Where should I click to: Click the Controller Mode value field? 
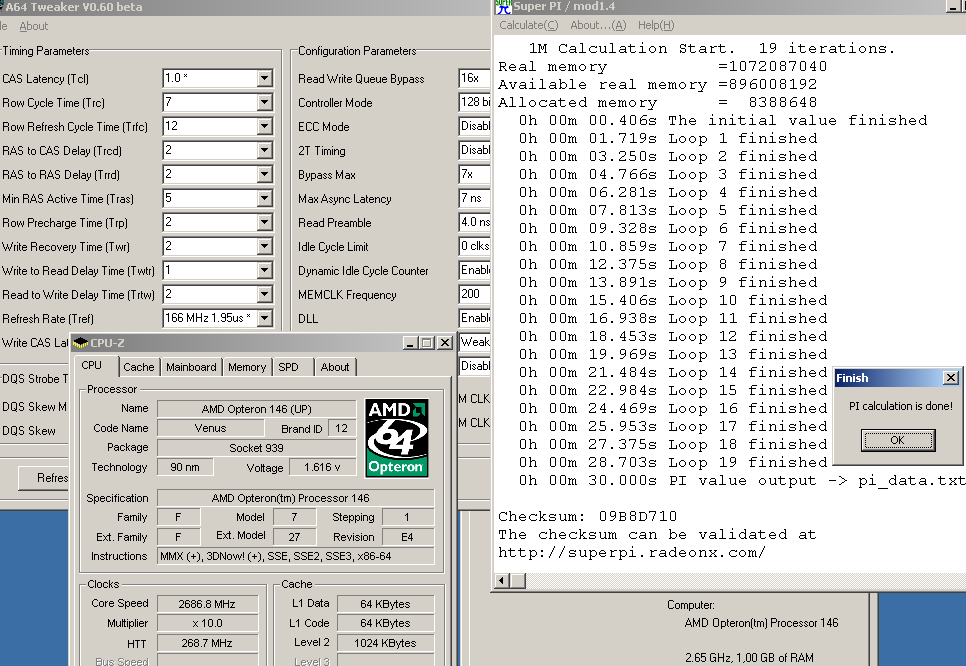[474, 102]
